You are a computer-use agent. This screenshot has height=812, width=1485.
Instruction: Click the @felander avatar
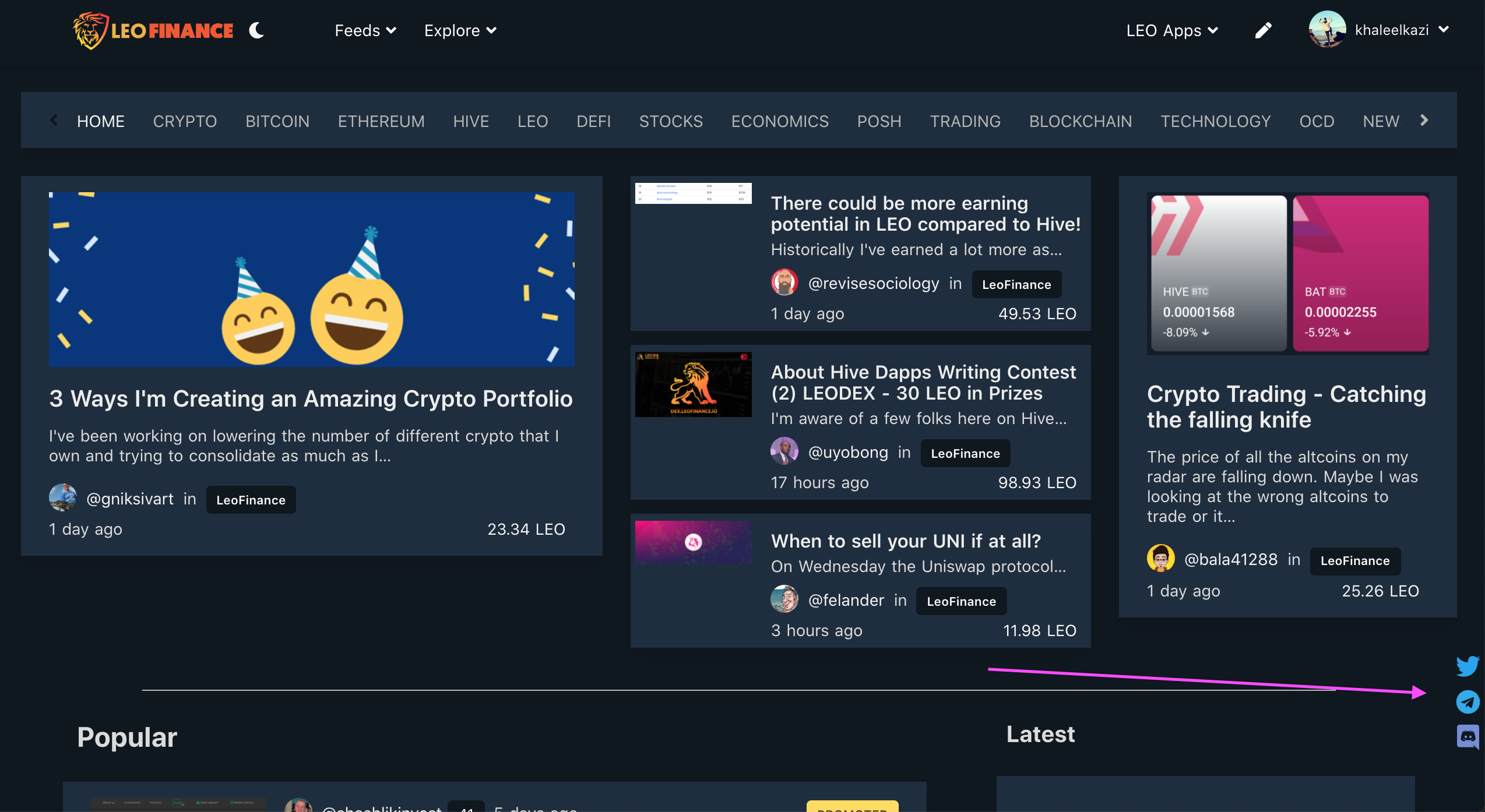[784, 599]
